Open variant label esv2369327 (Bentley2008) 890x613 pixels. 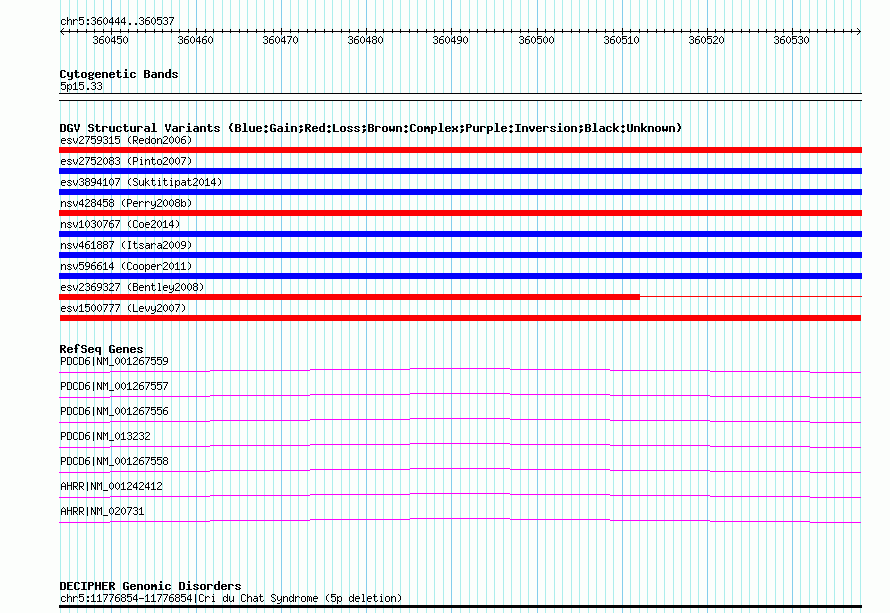132,287
